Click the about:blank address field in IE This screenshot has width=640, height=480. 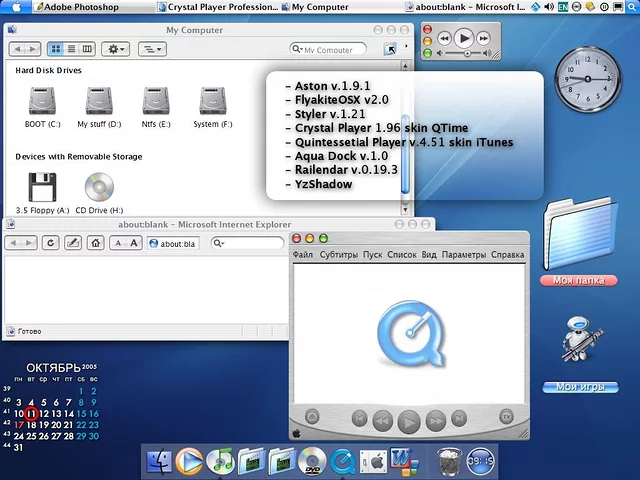[x=173, y=244]
